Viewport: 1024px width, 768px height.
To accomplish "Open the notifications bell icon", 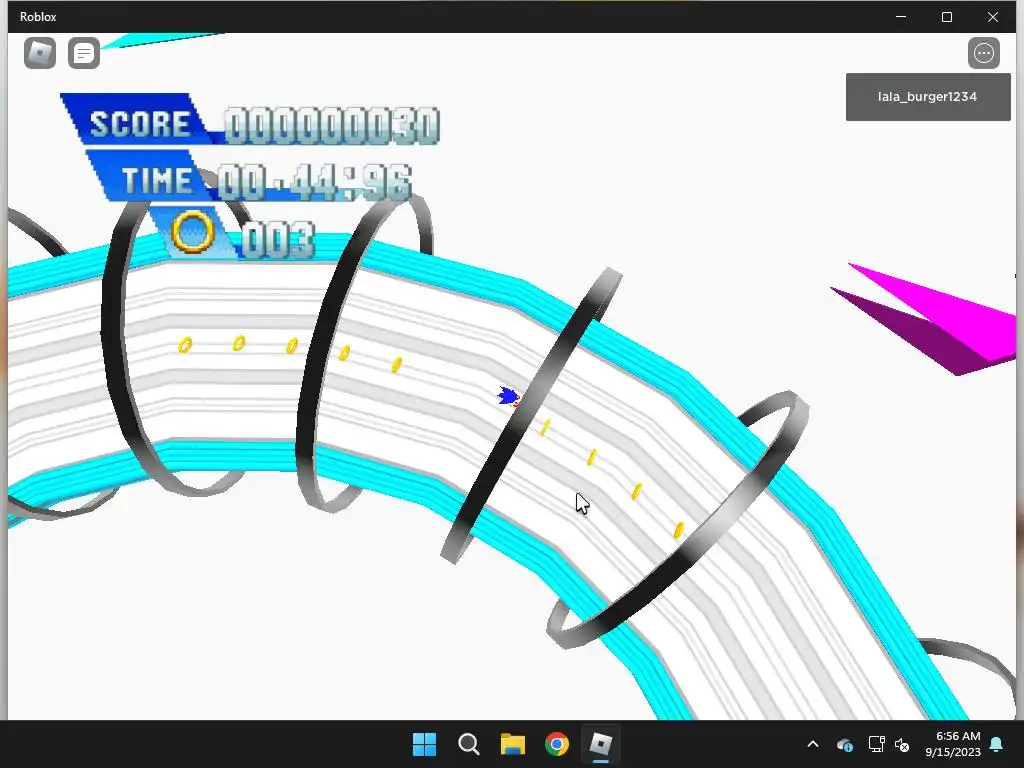I will click(x=997, y=744).
